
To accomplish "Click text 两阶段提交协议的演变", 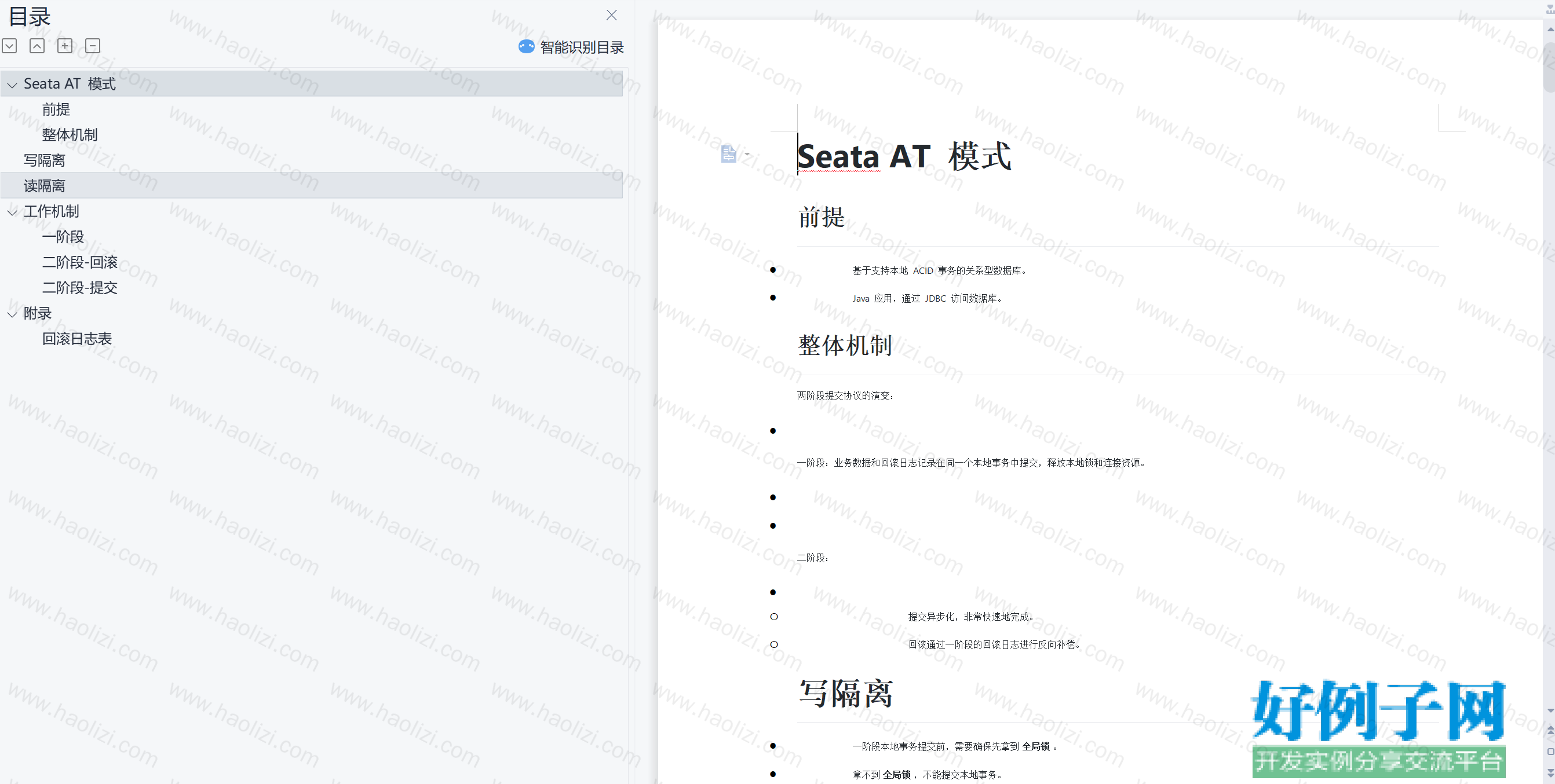I will pos(845,395).
